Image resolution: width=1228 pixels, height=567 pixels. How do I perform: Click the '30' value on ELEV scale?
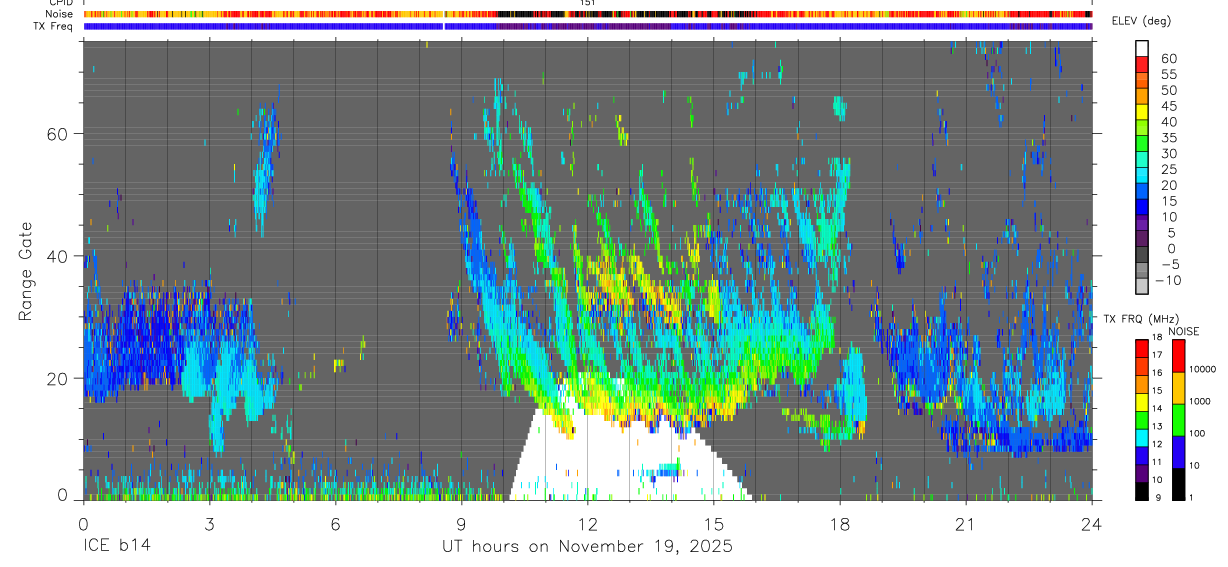(x=1167, y=153)
